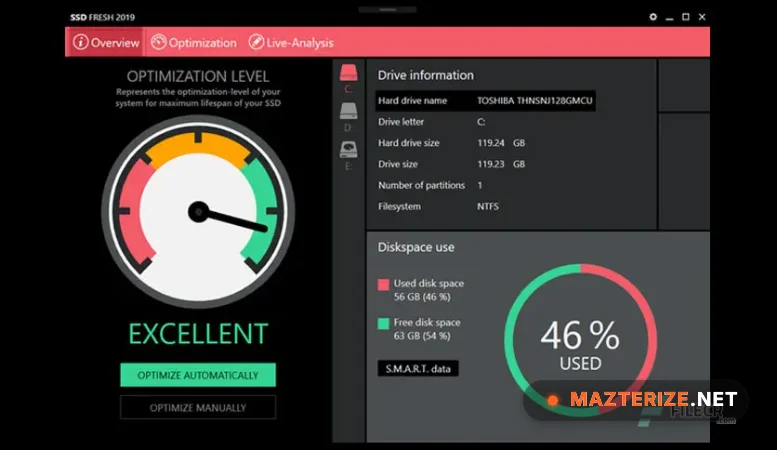Click the Overview info icon
The height and width of the screenshot is (450, 777).
pyautogui.click(x=80, y=42)
